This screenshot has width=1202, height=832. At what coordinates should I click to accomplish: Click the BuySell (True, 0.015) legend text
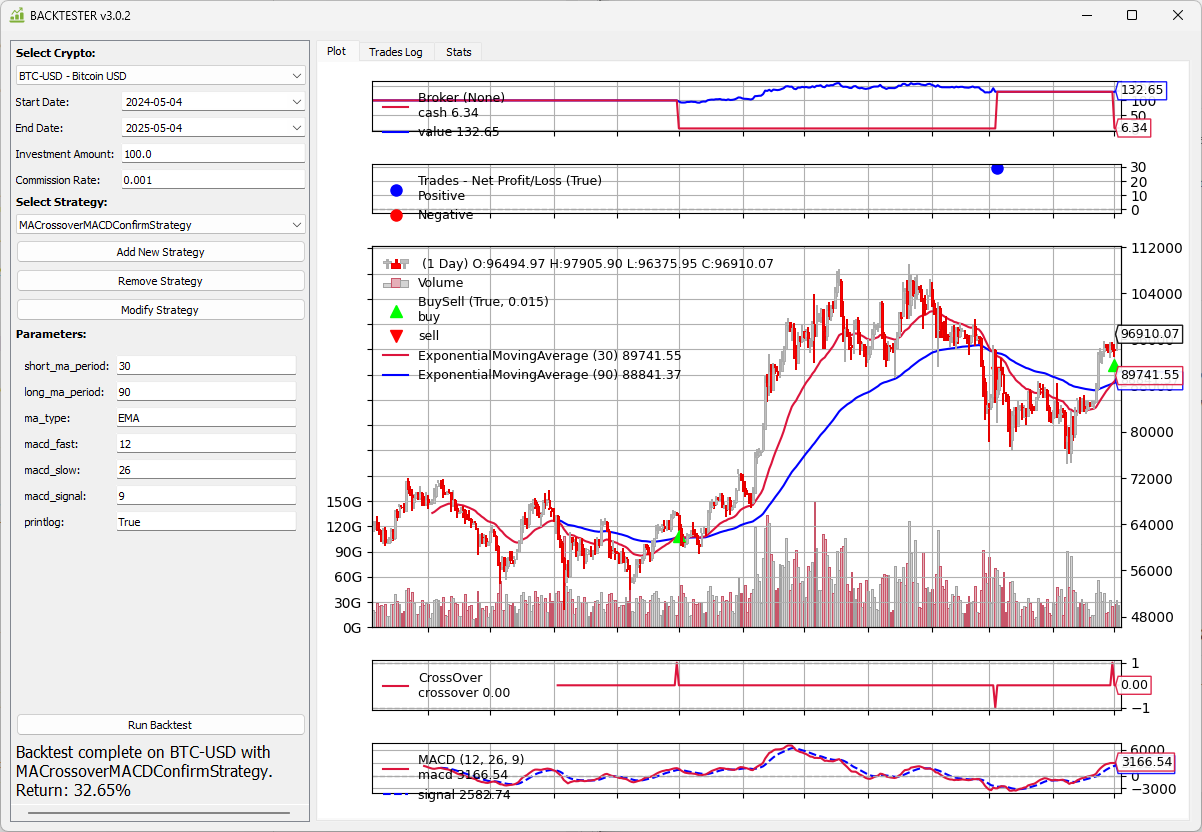point(483,301)
